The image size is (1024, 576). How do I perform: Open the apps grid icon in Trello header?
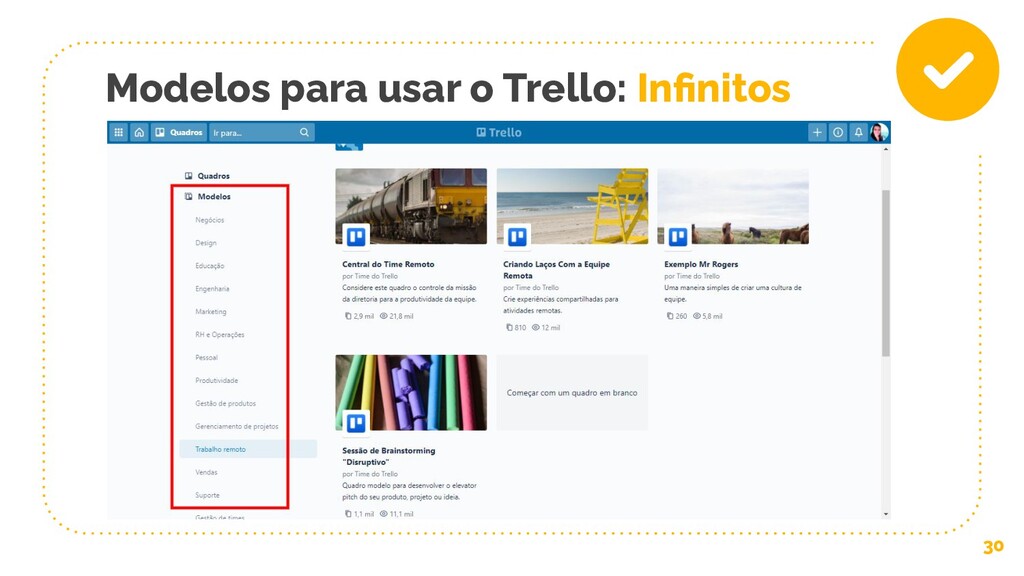pos(118,133)
